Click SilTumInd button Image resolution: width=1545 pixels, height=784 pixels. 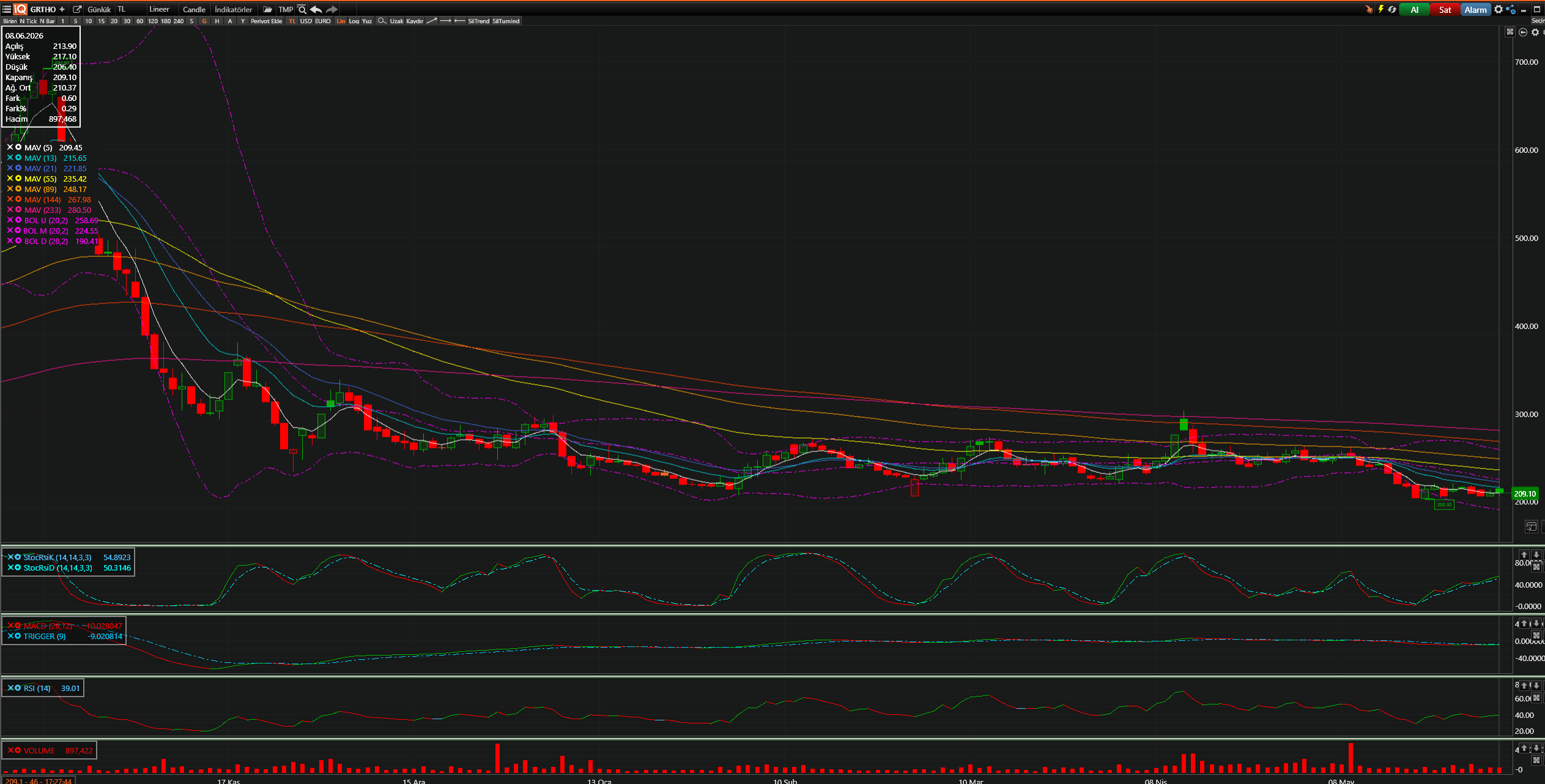(x=506, y=21)
